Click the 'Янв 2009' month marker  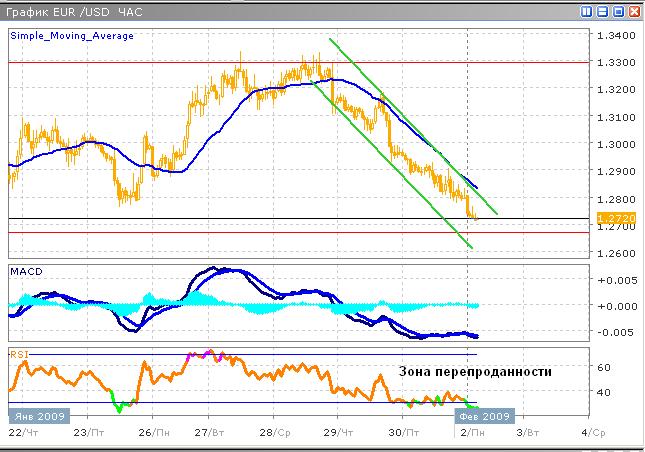tap(39, 416)
